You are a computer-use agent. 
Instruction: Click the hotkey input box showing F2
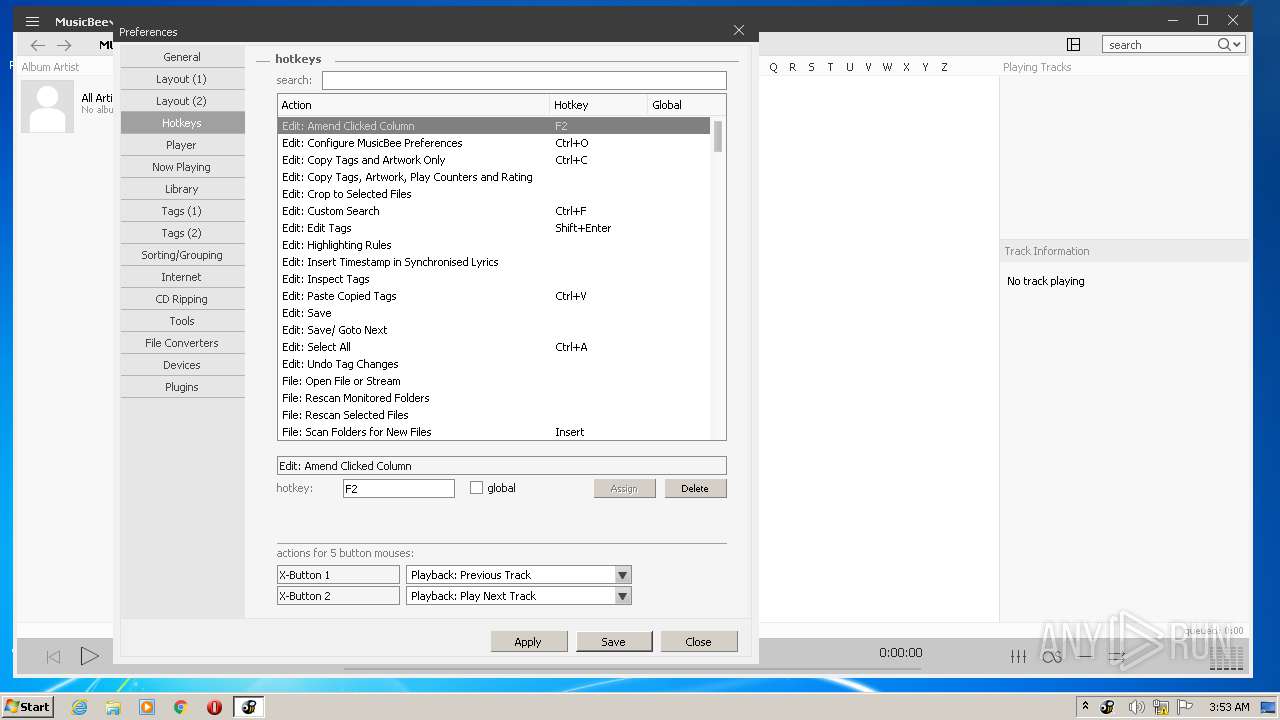point(399,488)
